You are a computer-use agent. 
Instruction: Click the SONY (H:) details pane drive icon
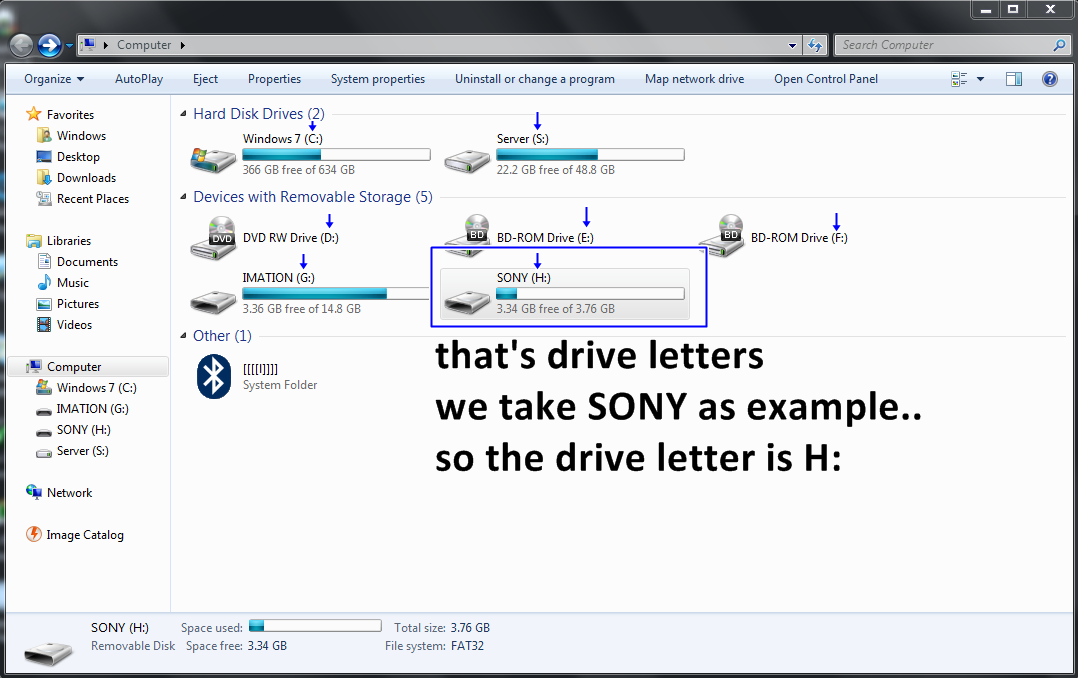[48, 652]
